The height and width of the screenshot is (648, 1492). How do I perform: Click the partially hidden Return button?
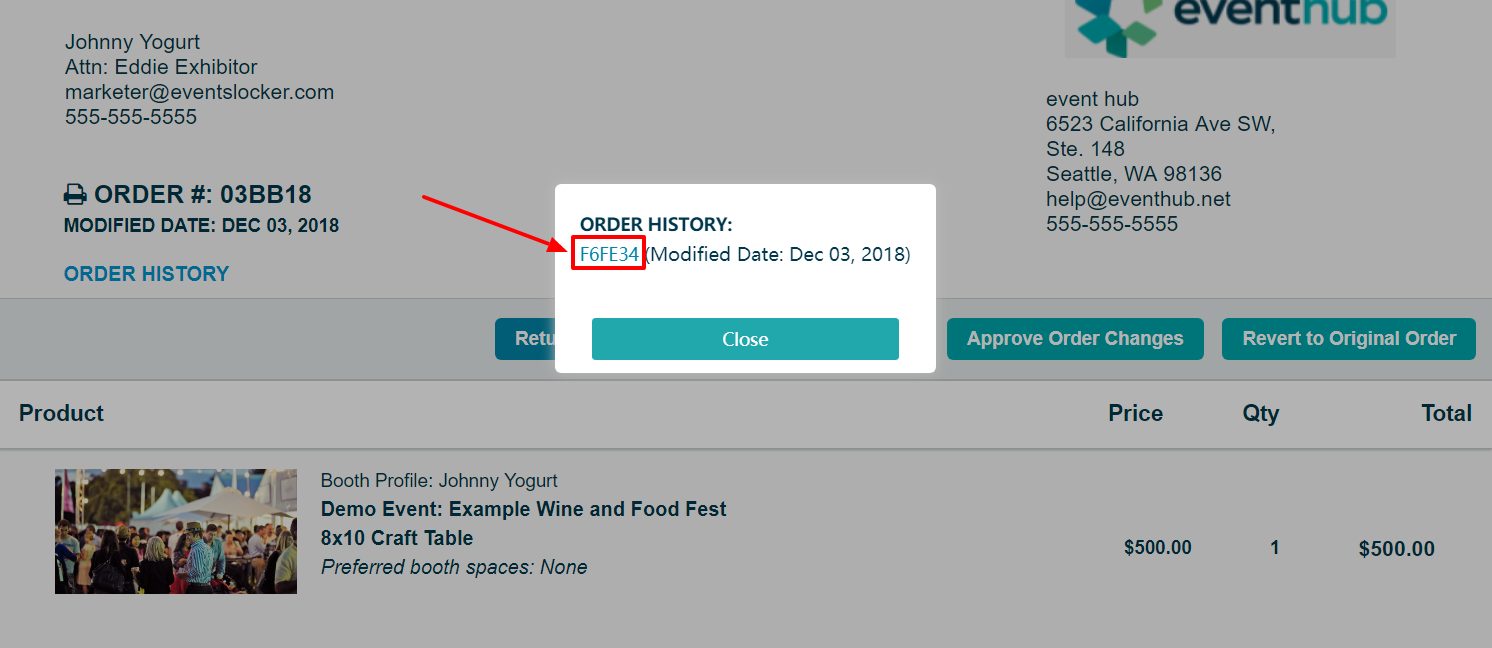(525, 339)
